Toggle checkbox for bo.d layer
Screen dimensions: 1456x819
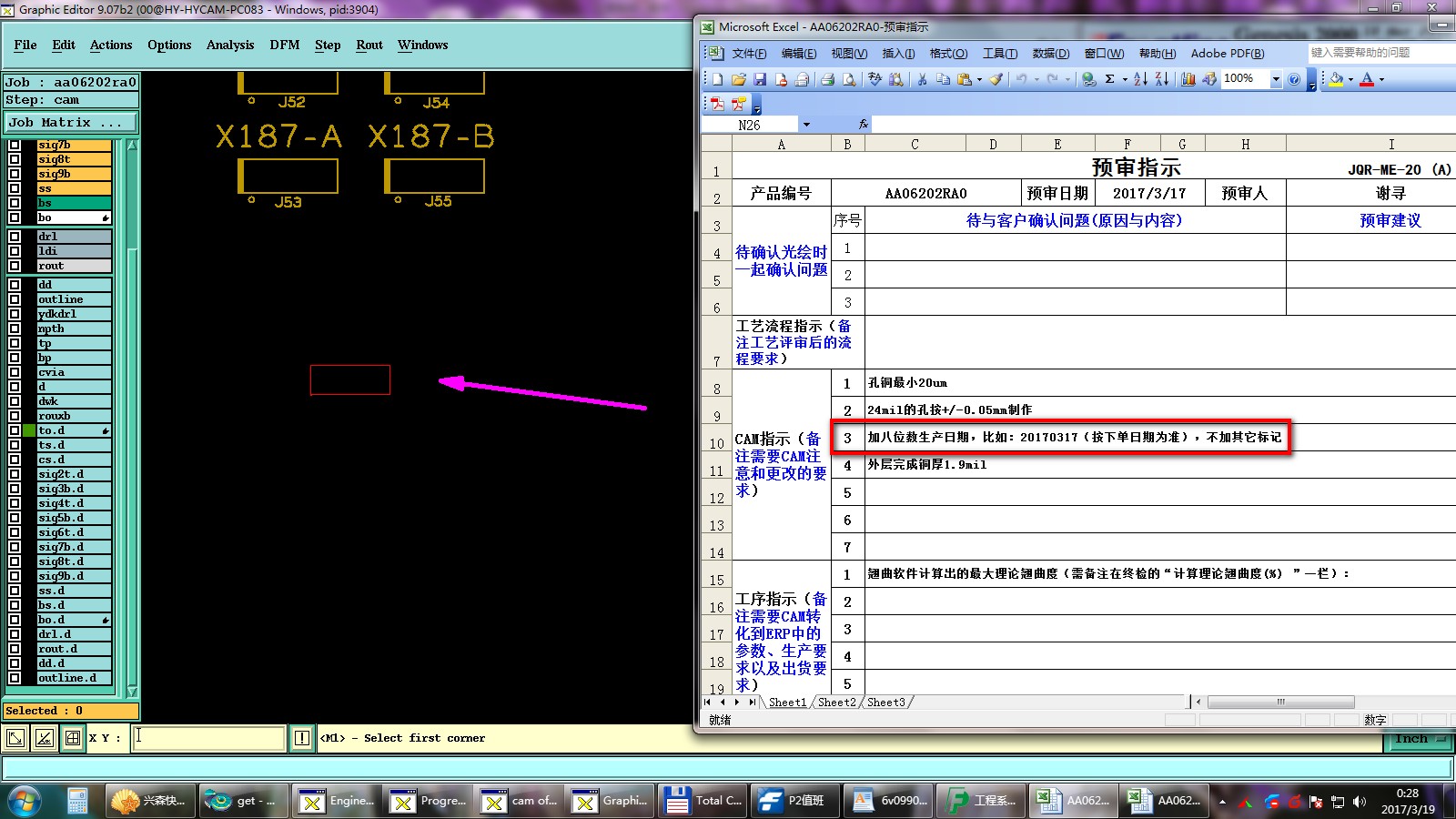tap(15, 620)
